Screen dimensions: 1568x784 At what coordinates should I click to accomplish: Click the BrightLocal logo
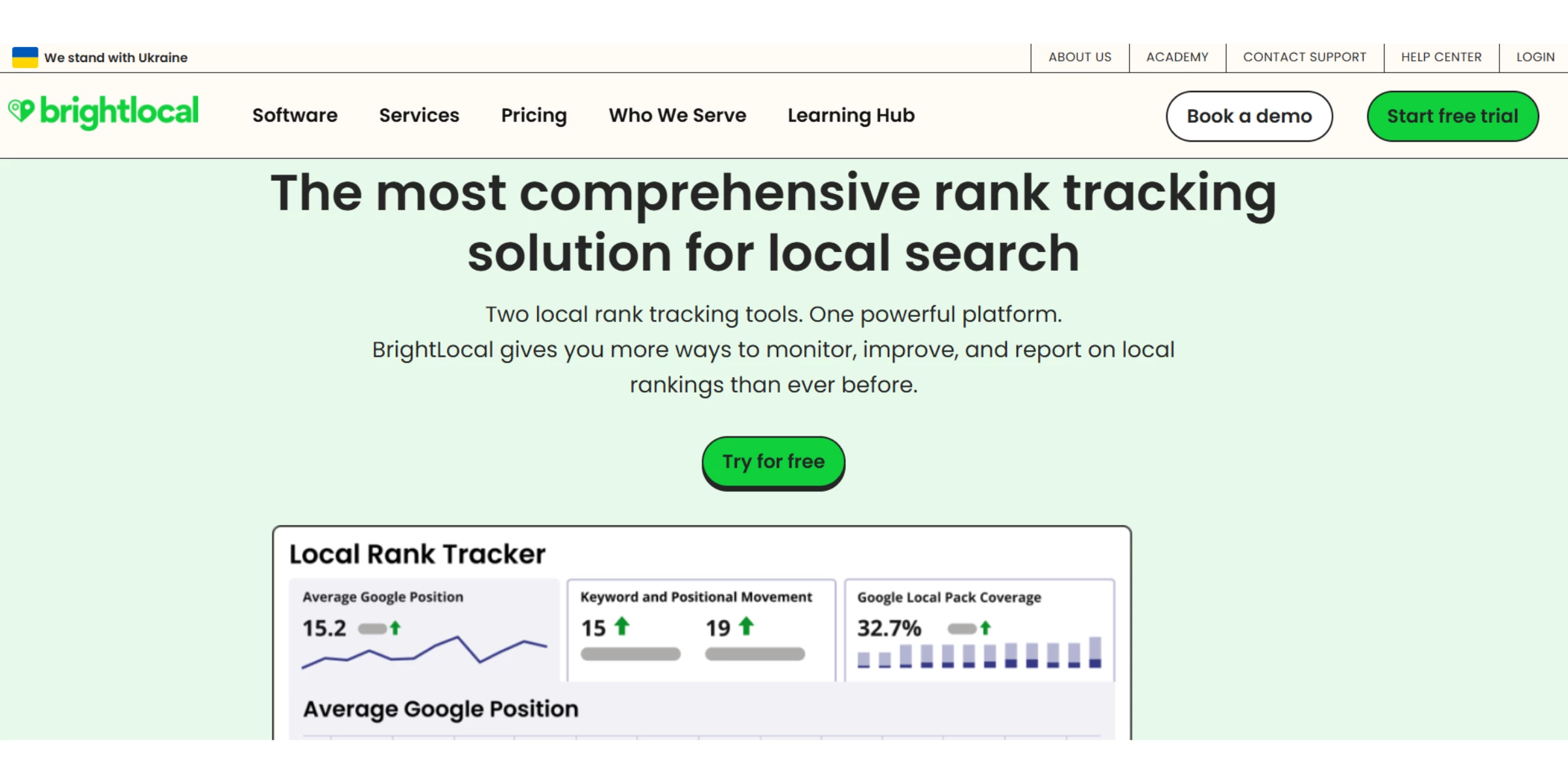click(x=103, y=112)
